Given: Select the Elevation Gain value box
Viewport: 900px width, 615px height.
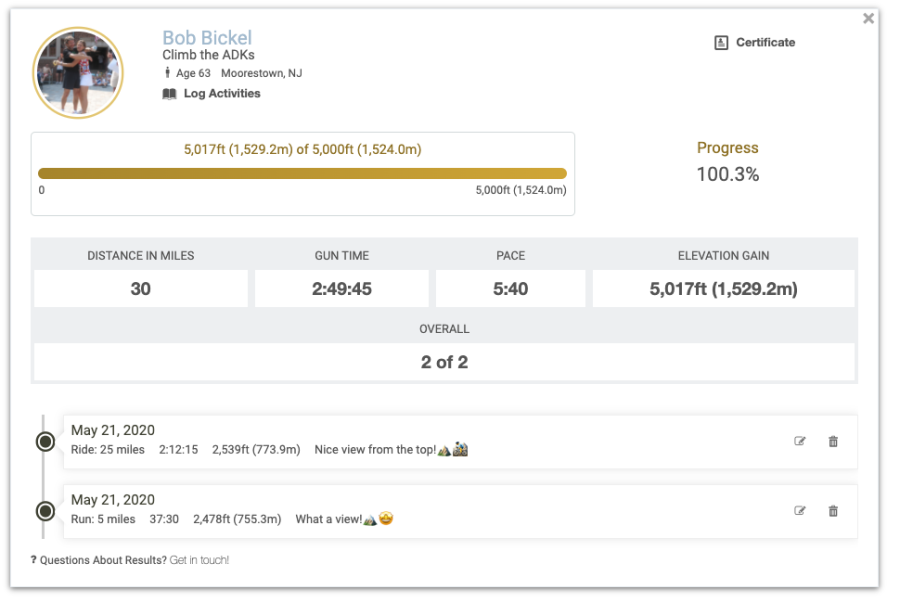Looking at the screenshot, I should [x=723, y=289].
